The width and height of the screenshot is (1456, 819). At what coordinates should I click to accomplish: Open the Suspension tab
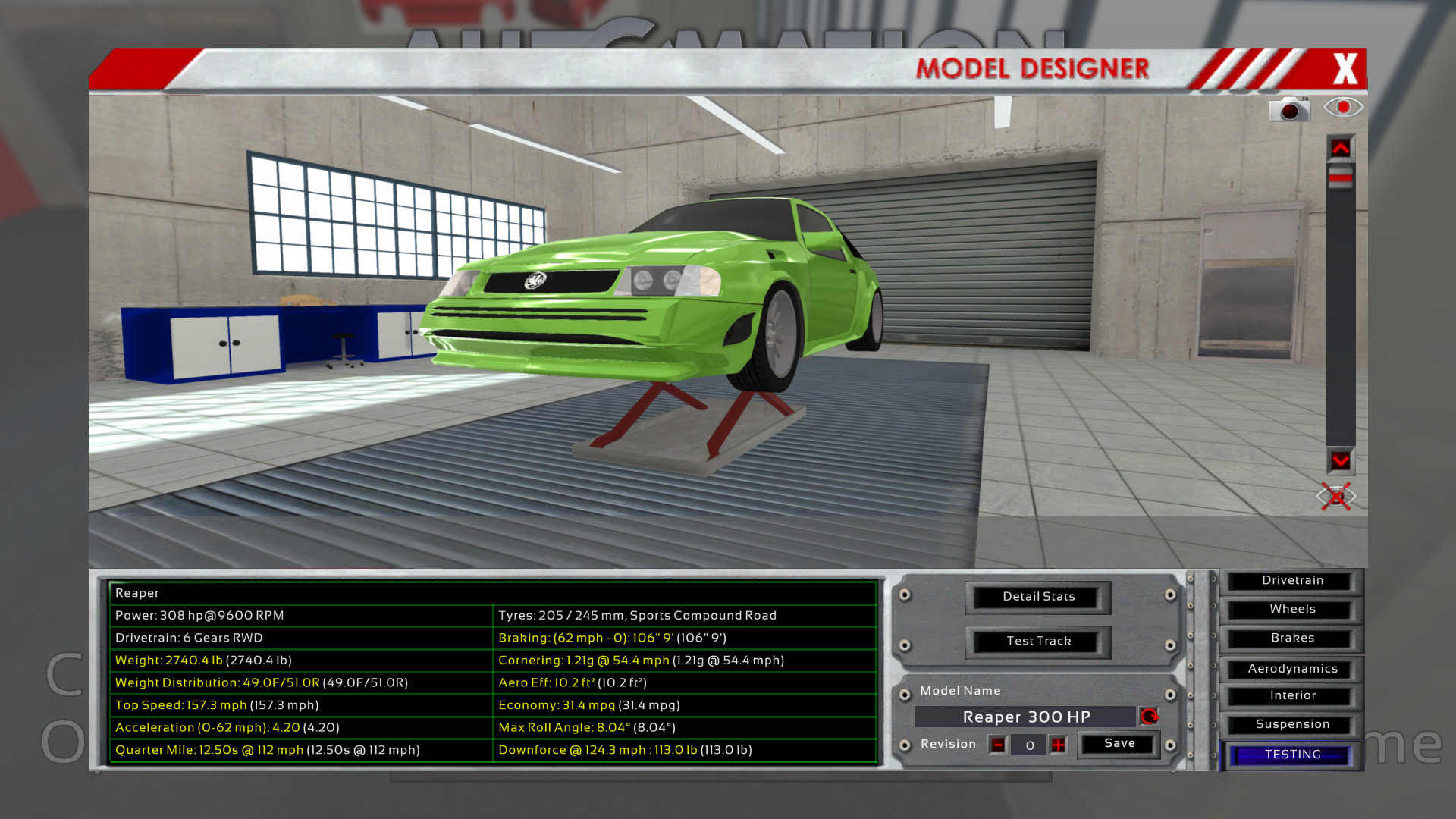point(1291,725)
